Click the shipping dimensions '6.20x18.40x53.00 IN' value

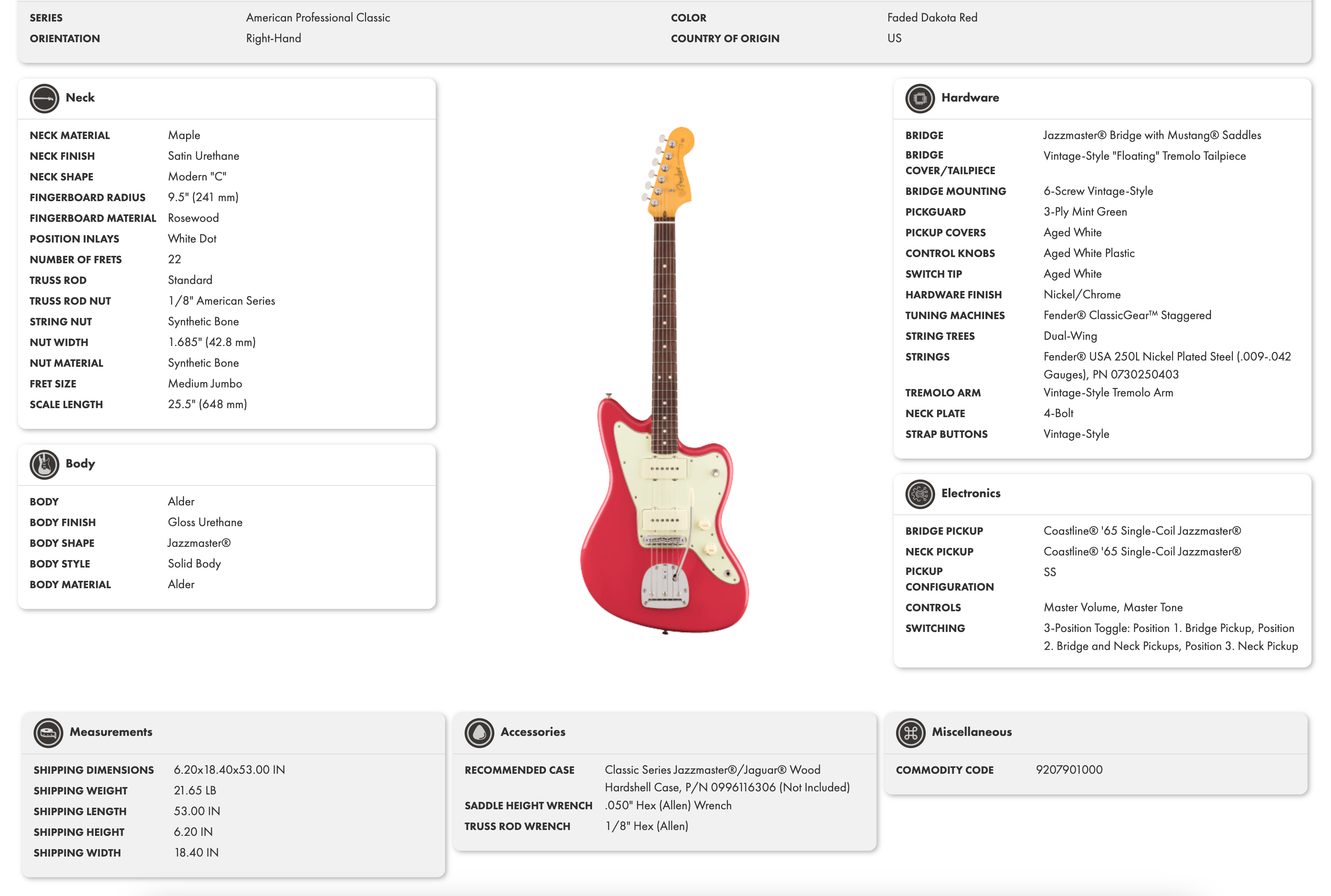tap(229, 770)
